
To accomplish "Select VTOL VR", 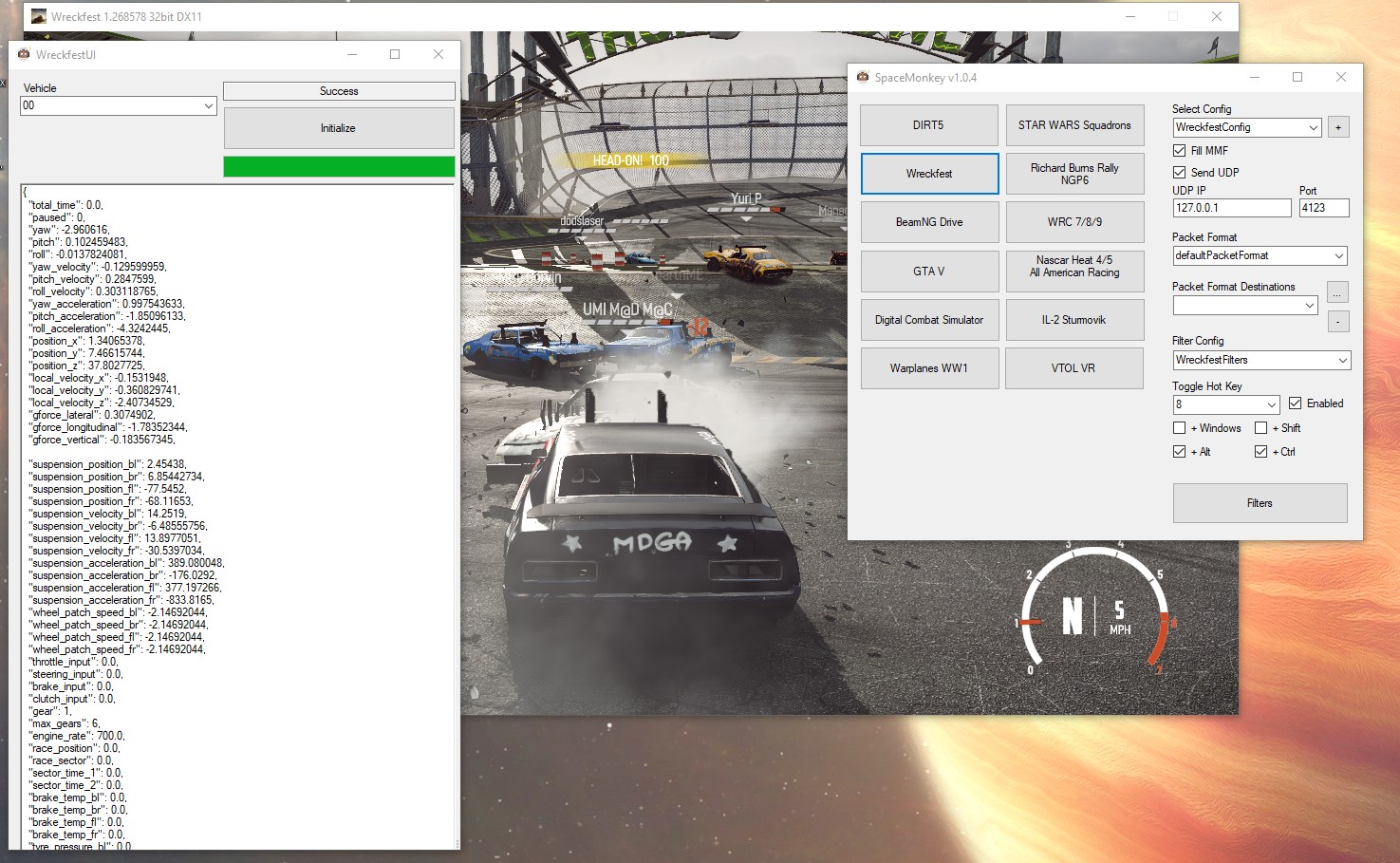I will tap(1074, 368).
